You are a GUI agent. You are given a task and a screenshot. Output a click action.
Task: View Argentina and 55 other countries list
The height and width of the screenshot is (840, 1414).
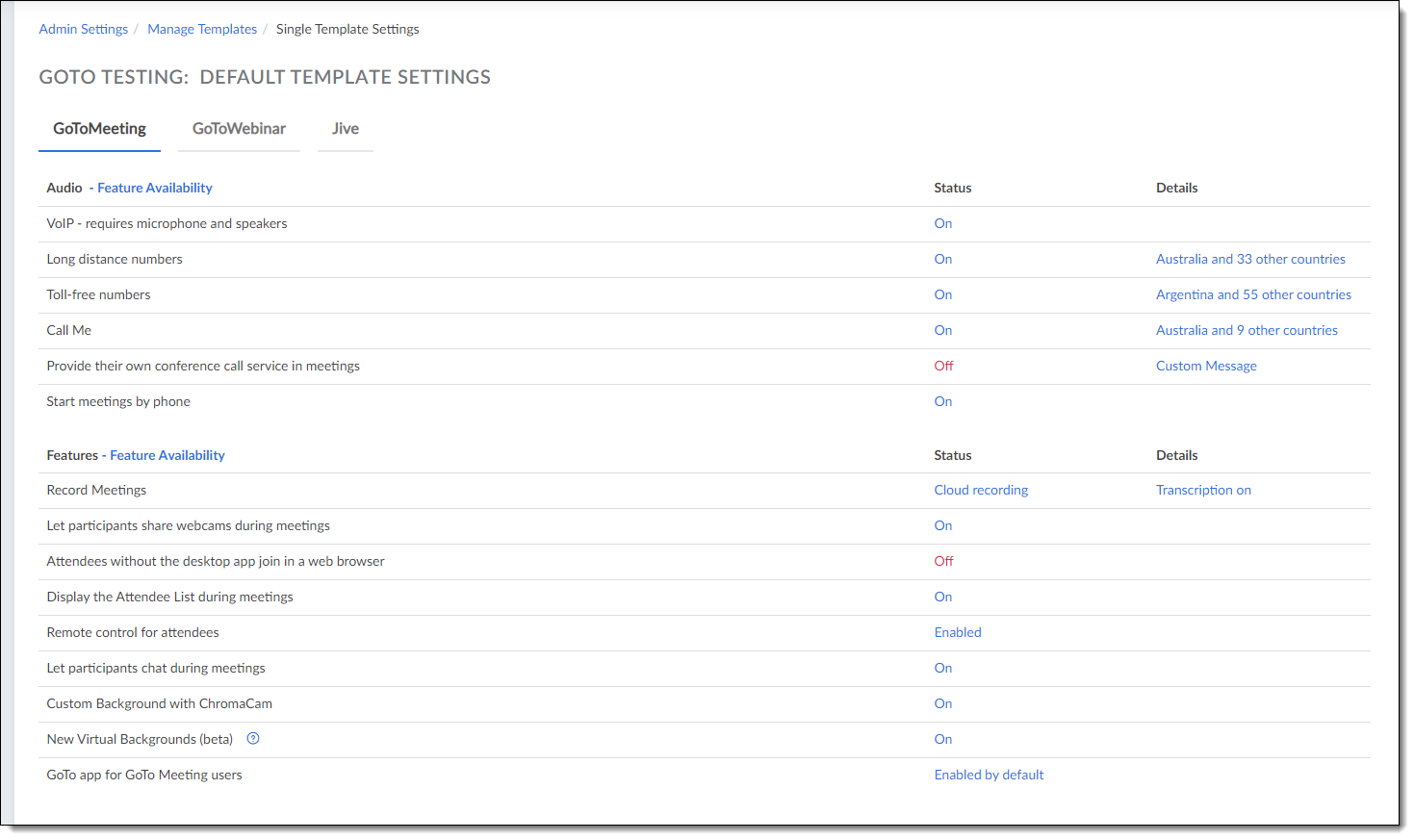coord(1253,294)
